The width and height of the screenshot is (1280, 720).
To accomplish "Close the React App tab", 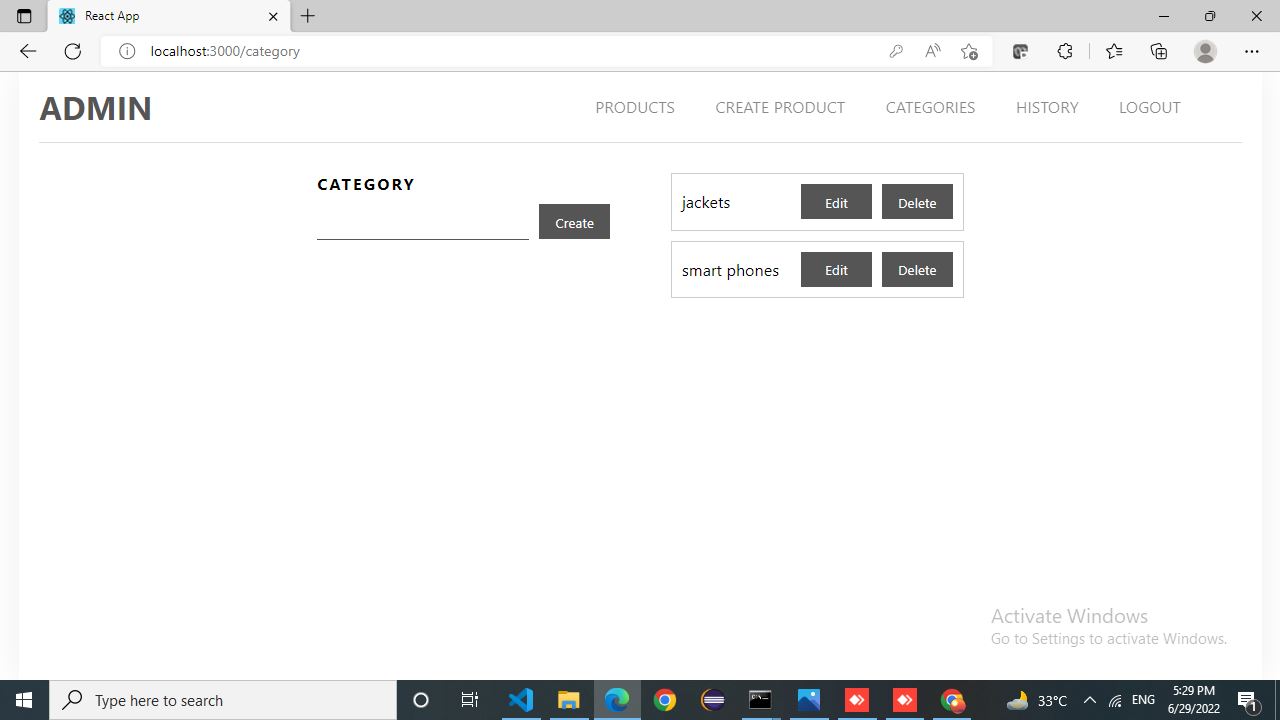I will [x=273, y=16].
